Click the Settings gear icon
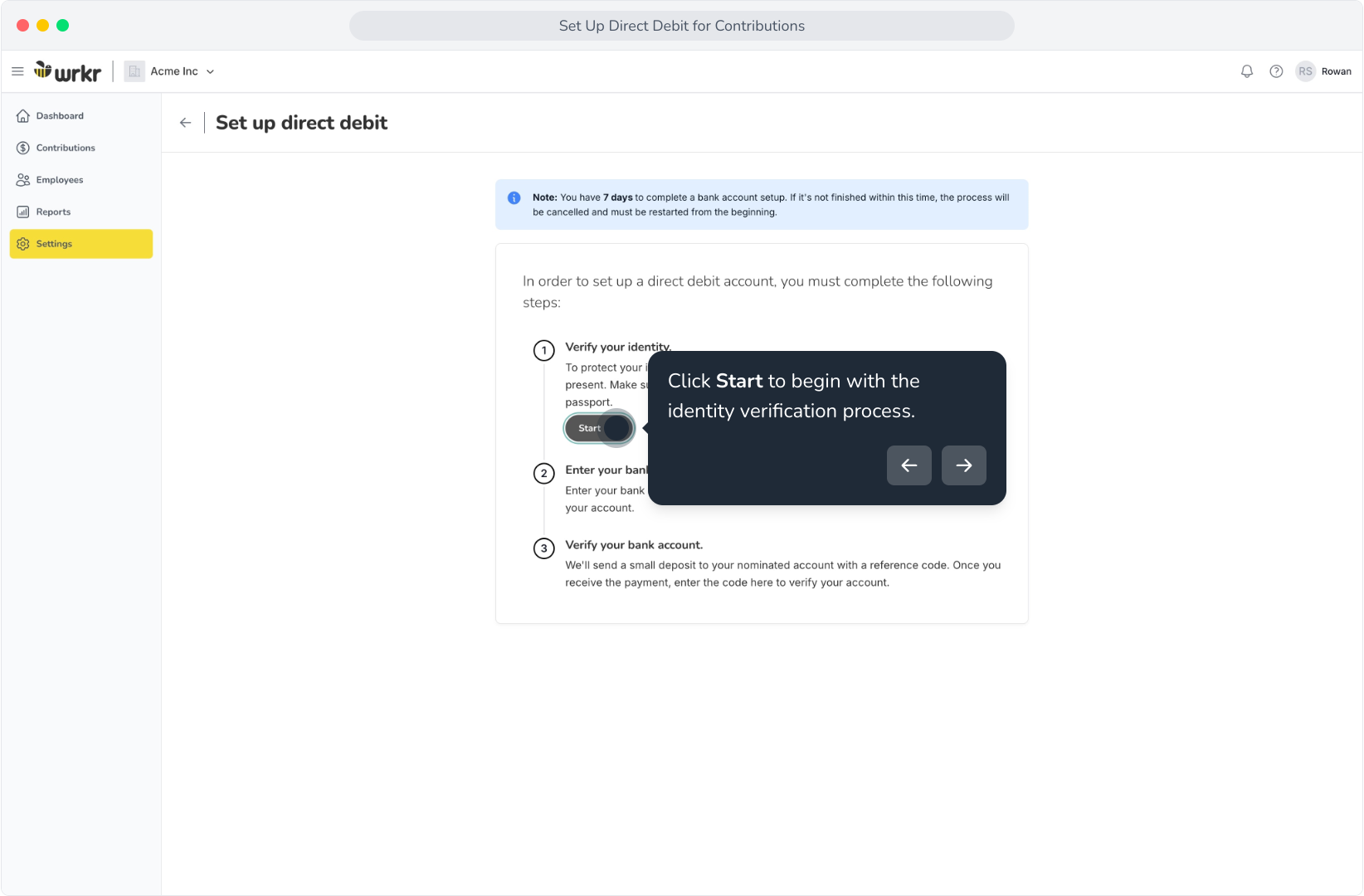The width and height of the screenshot is (1364, 896). pyautogui.click(x=23, y=244)
